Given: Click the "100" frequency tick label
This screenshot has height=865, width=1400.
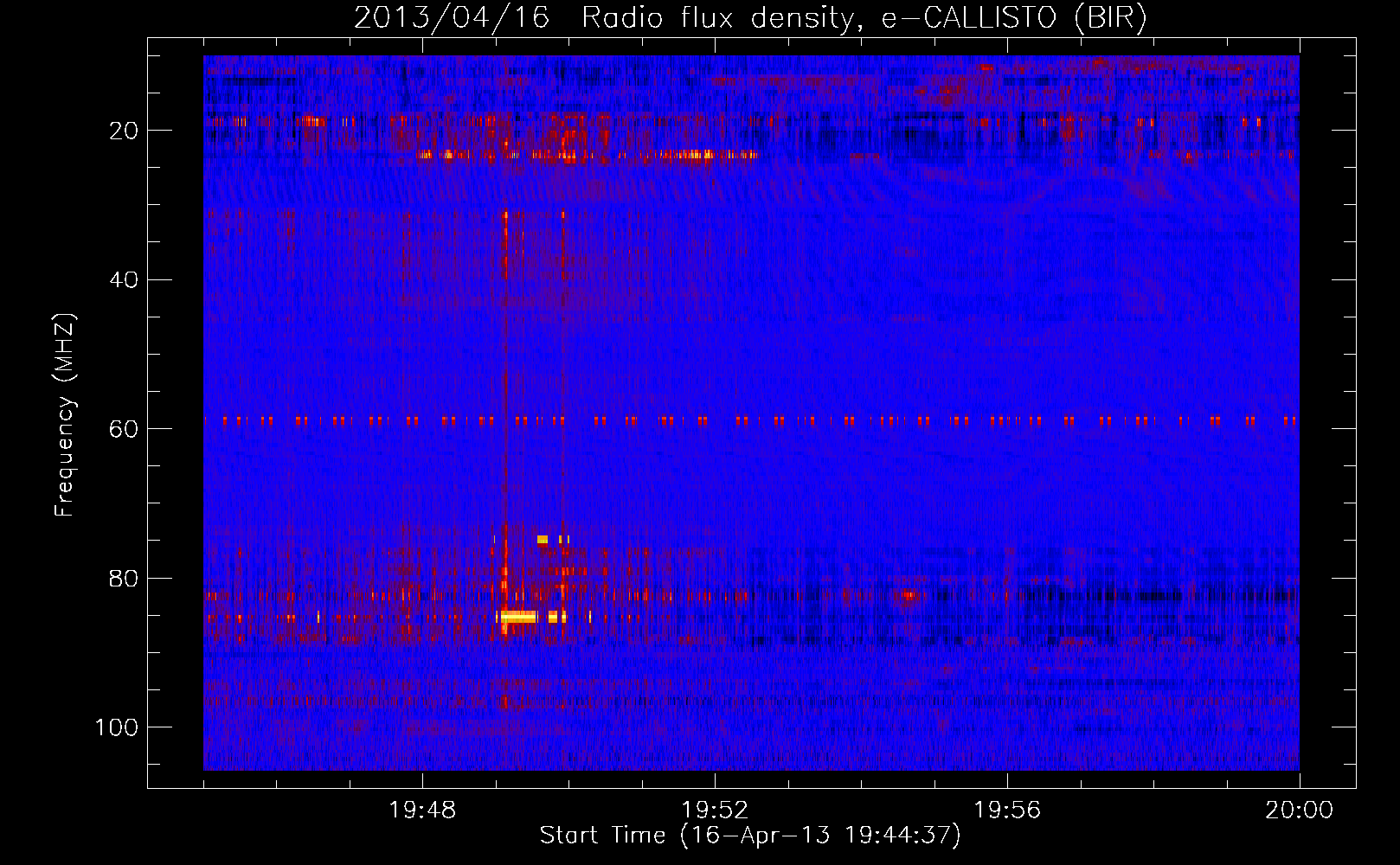Looking at the screenshot, I should (x=117, y=727).
